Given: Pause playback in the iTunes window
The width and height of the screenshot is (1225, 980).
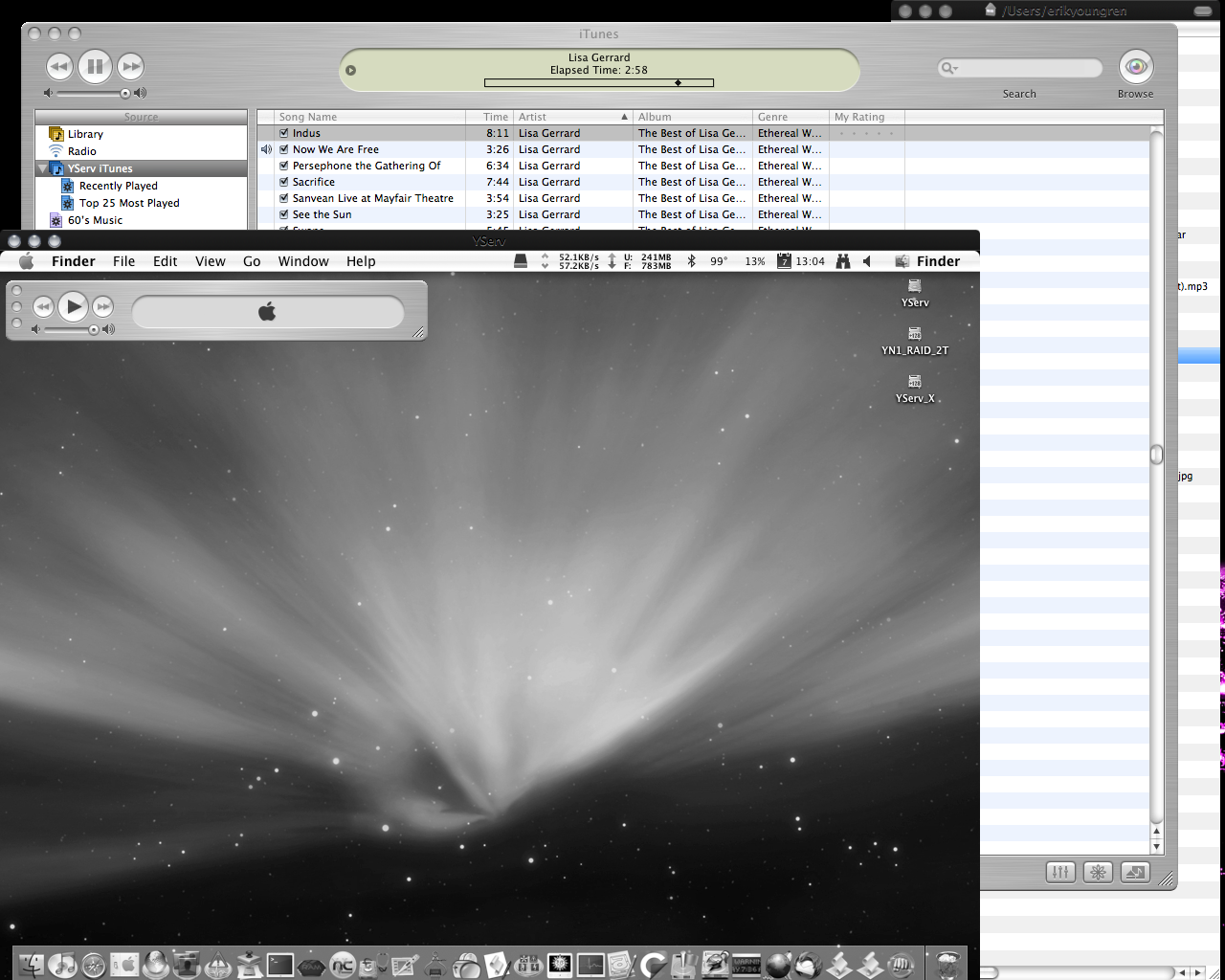Looking at the screenshot, I should pyautogui.click(x=95, y=66).
